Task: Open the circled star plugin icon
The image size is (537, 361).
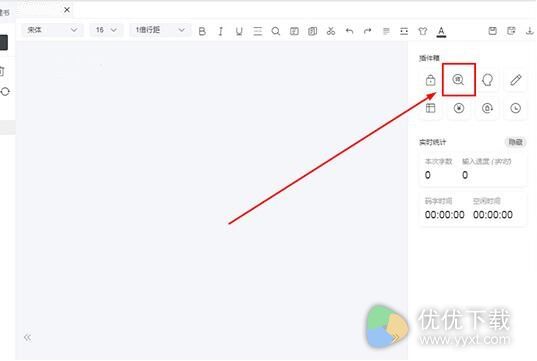Action: click(459, 108)
